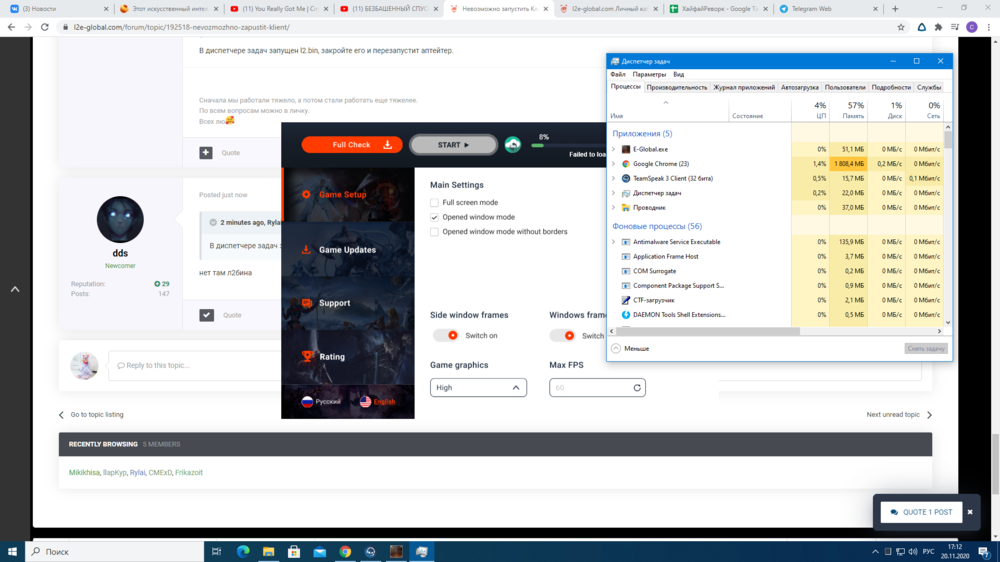Bookmark page with star icon in address bar
This screenshot has height=562, width=1000.
click(x=900, y=27)
